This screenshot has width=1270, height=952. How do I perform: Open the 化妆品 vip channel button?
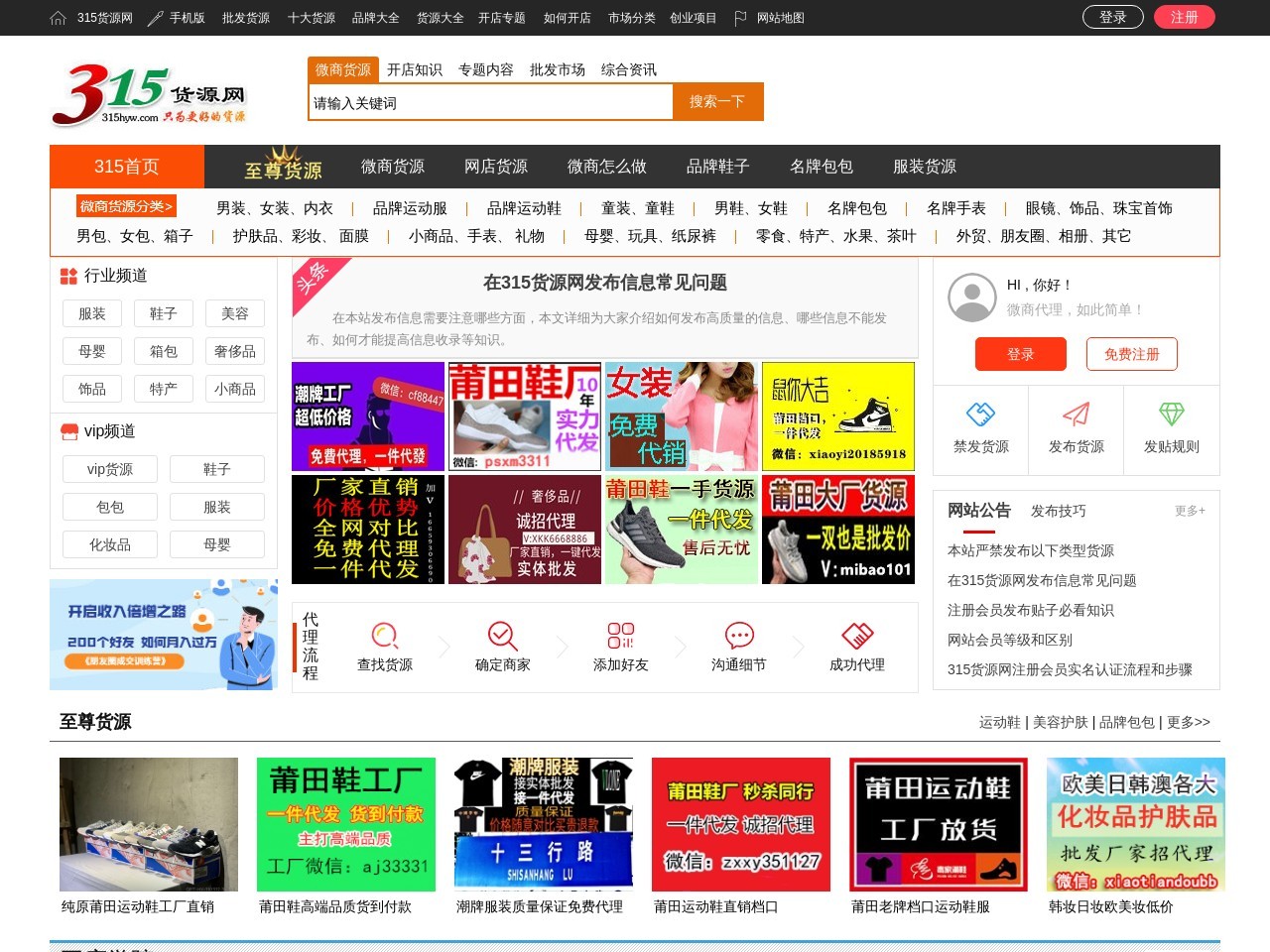(x=110, y=544)
